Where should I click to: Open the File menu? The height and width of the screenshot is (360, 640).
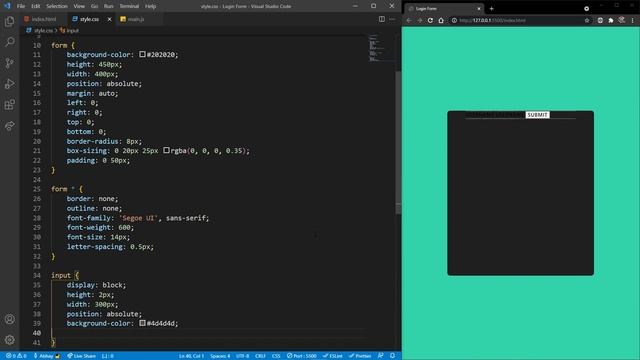point(21,6)
